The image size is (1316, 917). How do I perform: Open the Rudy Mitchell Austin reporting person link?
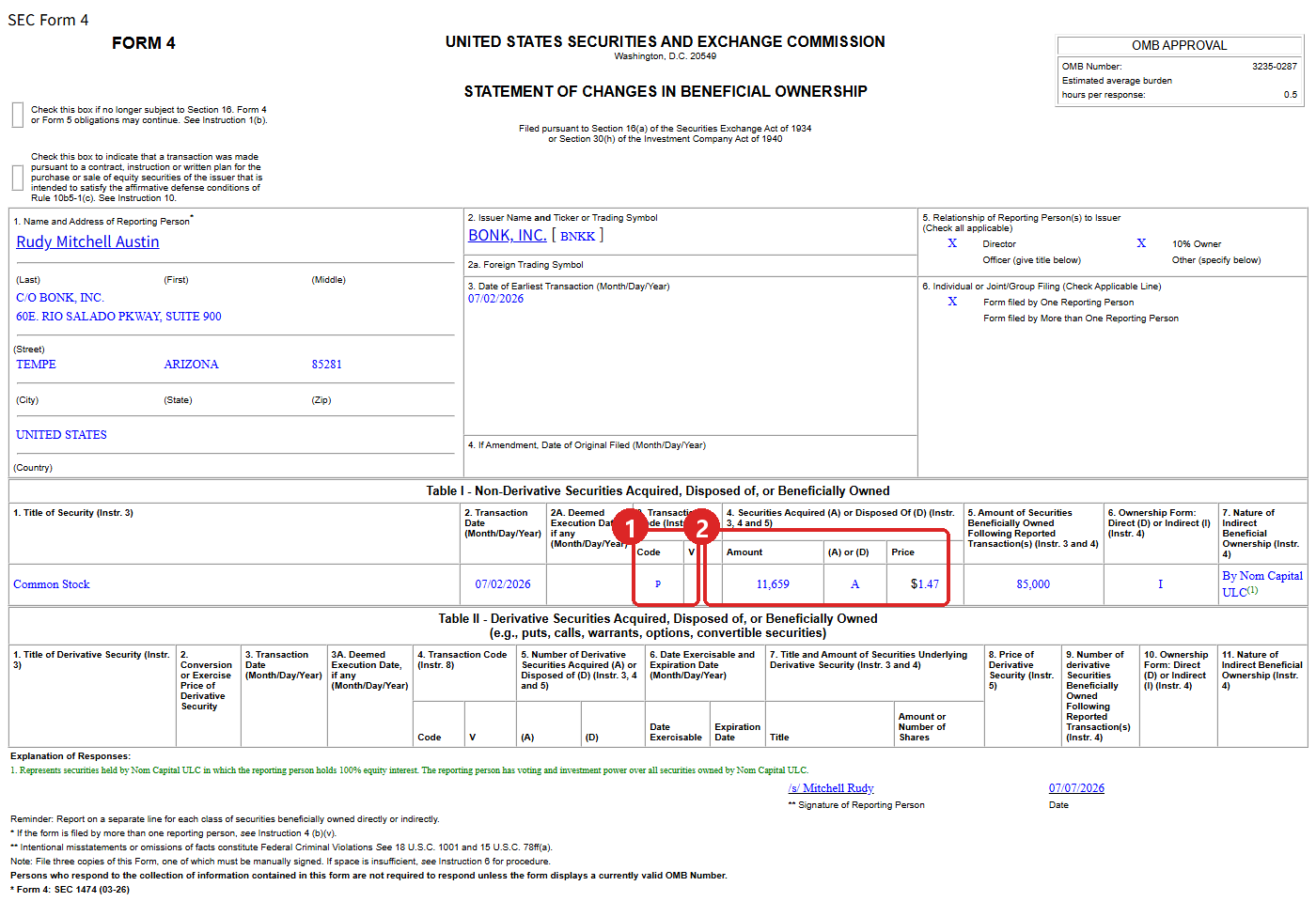(87, 241)
